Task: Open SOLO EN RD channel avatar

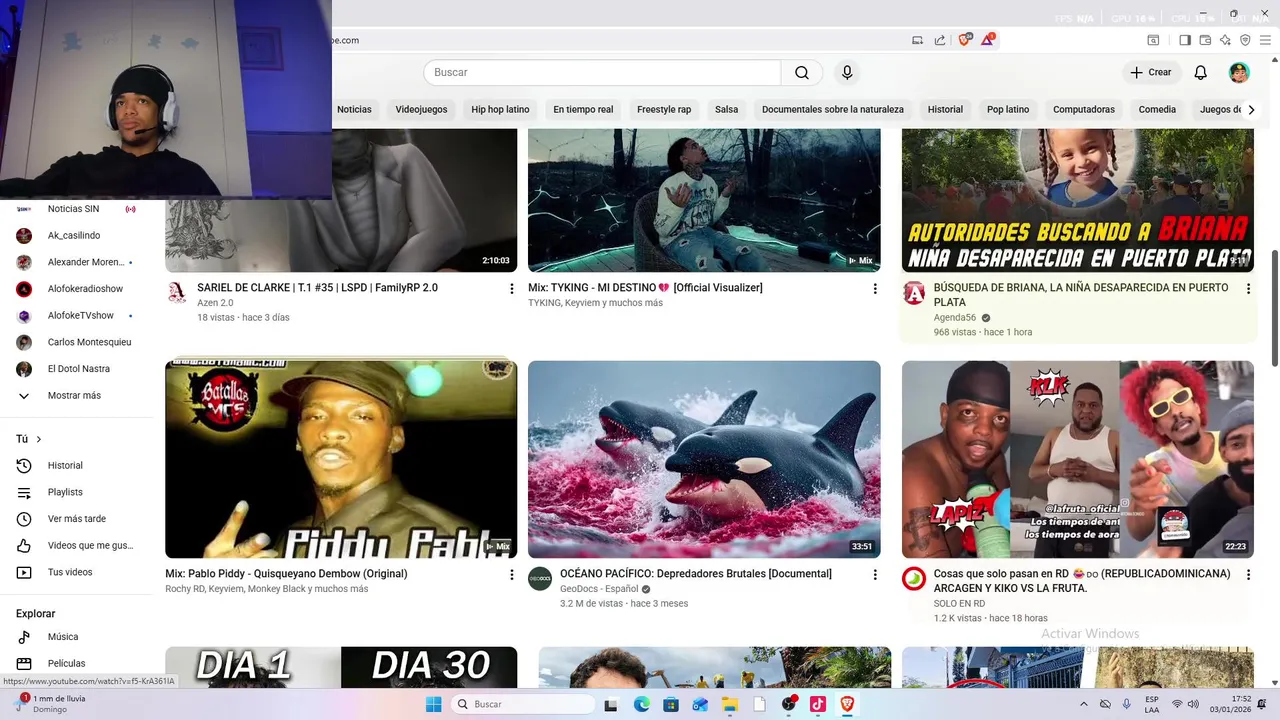Action: (x=914, y=579)
